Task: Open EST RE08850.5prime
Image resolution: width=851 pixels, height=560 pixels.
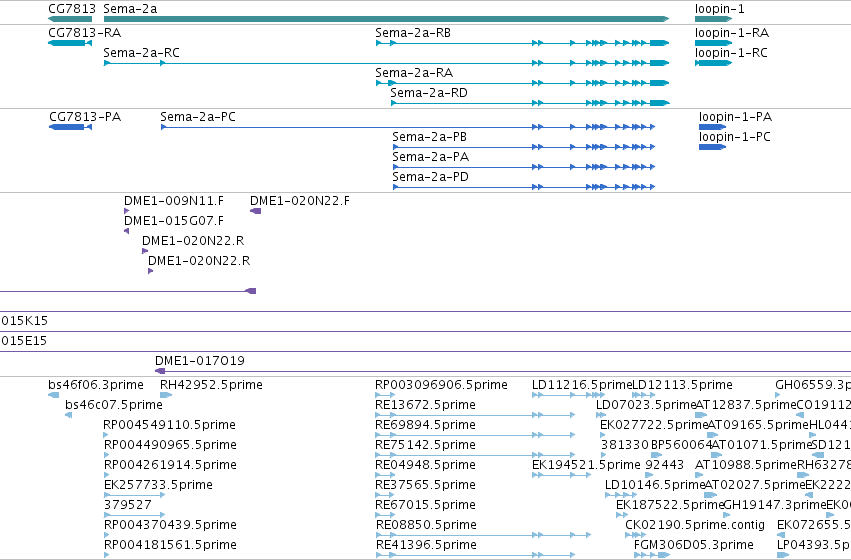Action: [x=426, y=525]
